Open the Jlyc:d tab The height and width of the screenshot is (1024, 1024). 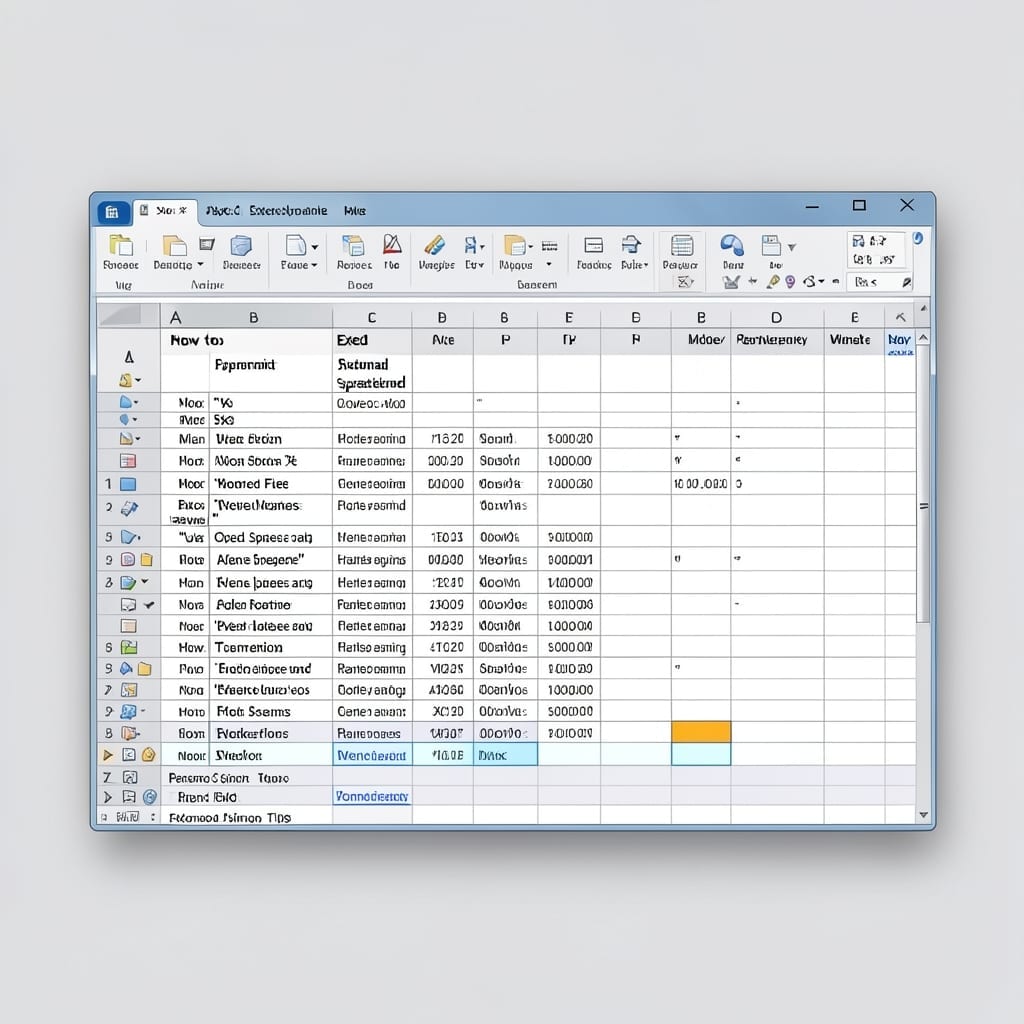click(223, 210)
